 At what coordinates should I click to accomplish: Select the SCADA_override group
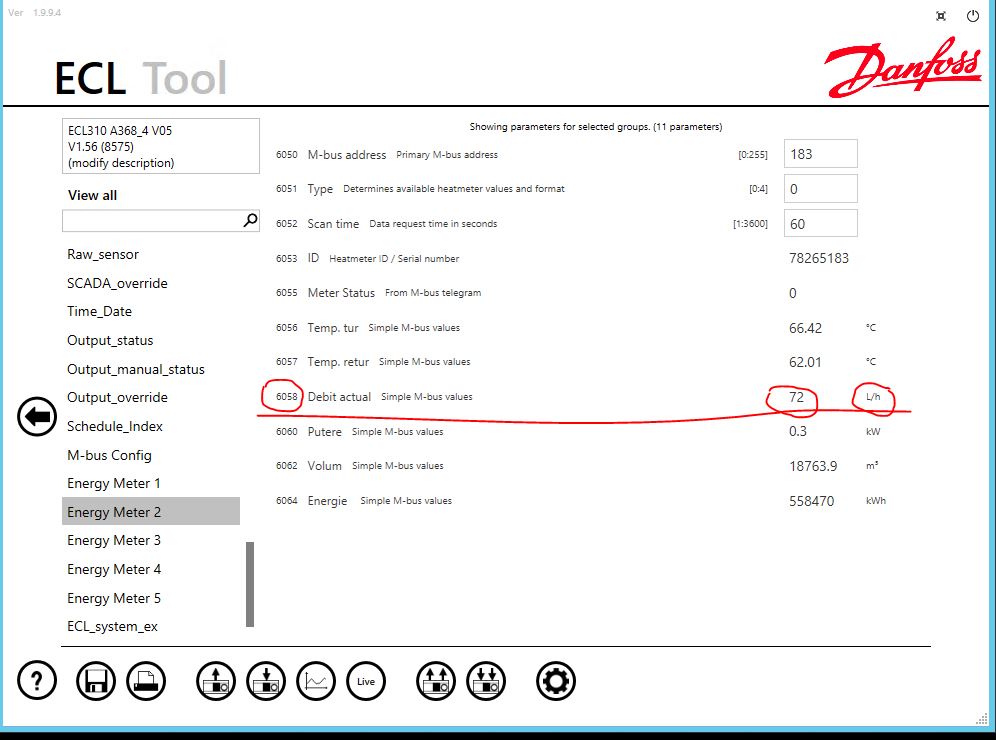pyautogui.click(x=118, y=283)
